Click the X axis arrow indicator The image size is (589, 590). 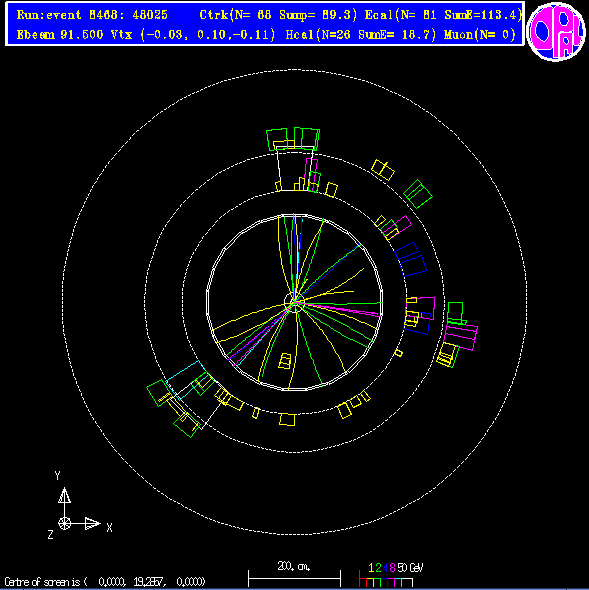[x=93, y=523]
